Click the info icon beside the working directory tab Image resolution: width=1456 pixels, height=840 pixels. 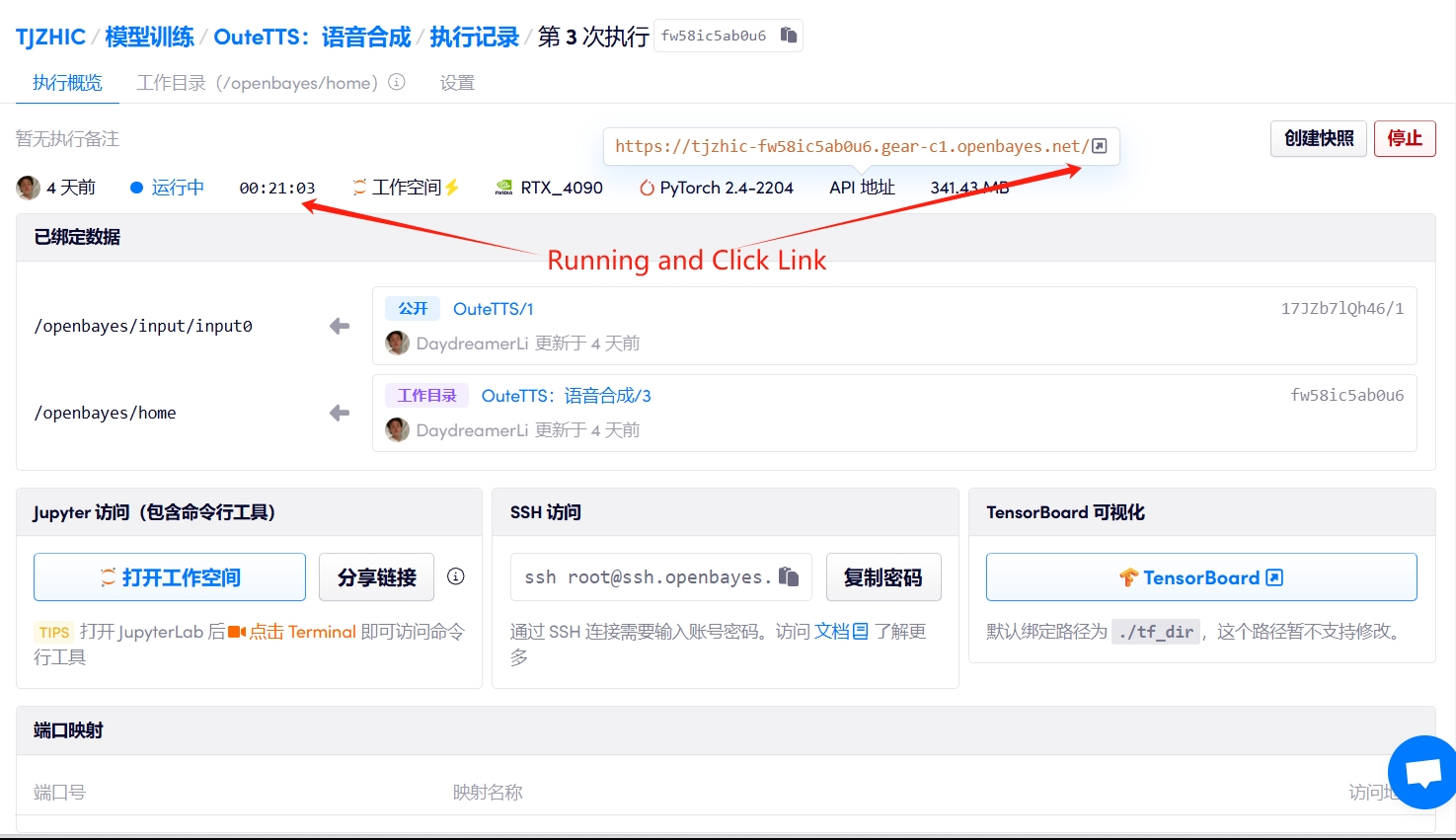pyautogui.click(x=397, y=82)
